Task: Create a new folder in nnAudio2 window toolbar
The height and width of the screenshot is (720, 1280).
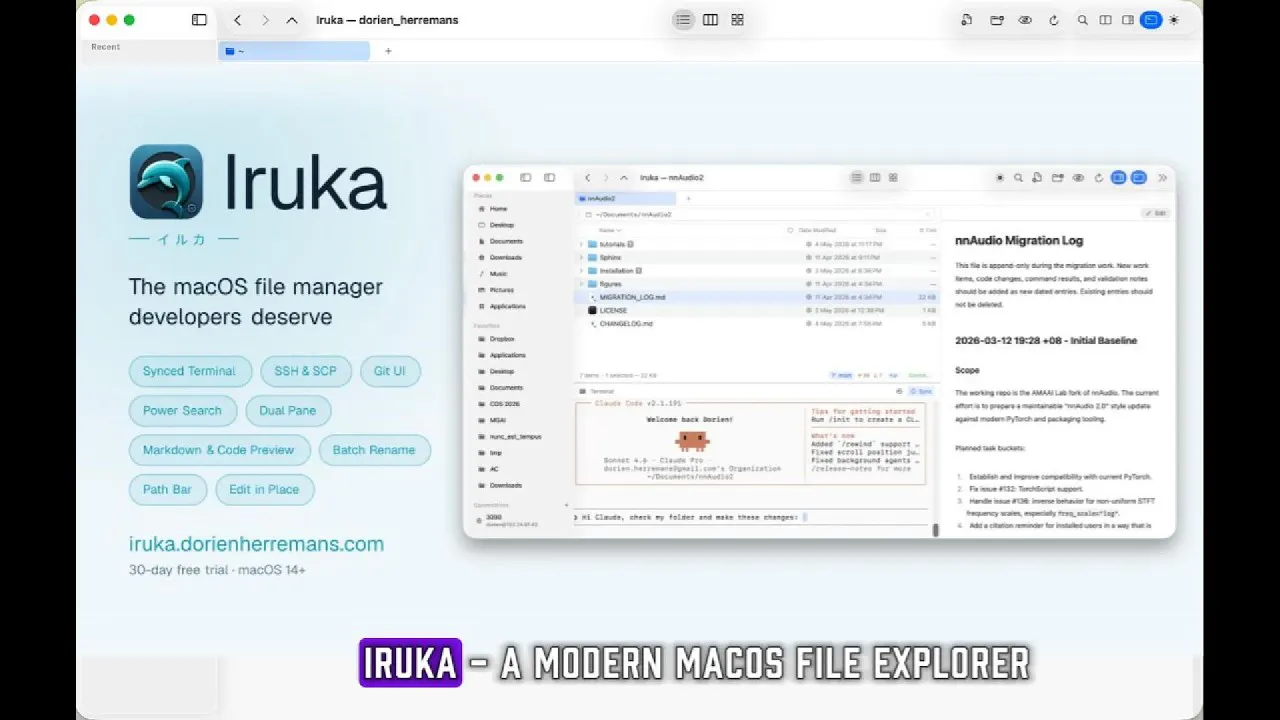Action: click(x=1058, y=178)
